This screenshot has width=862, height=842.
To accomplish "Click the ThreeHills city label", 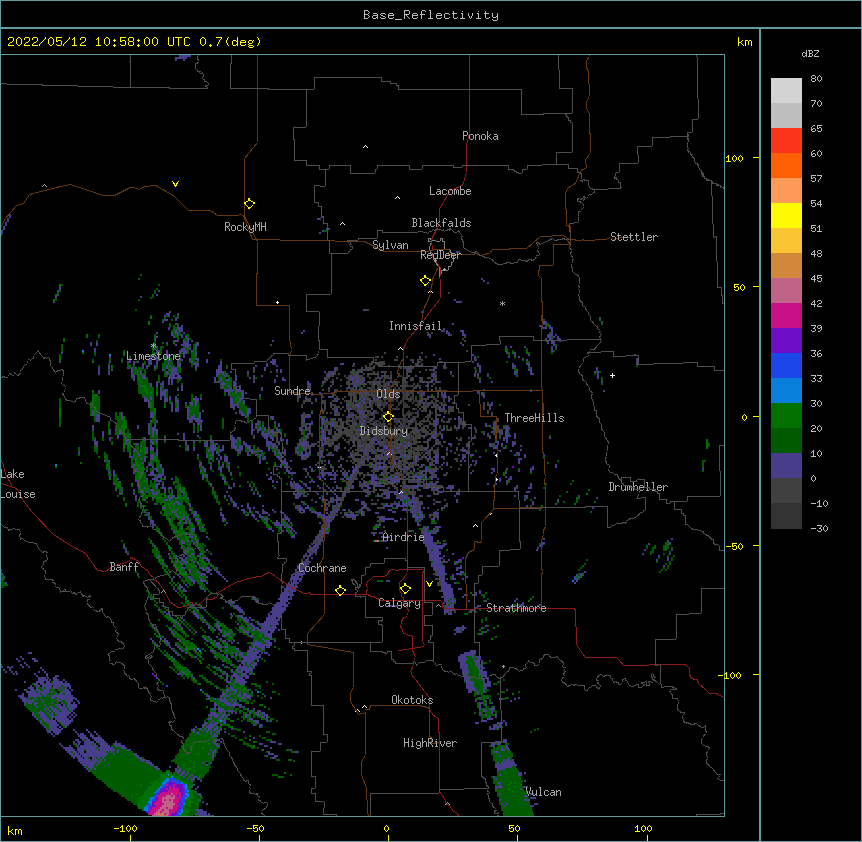I will coord(534,418).
